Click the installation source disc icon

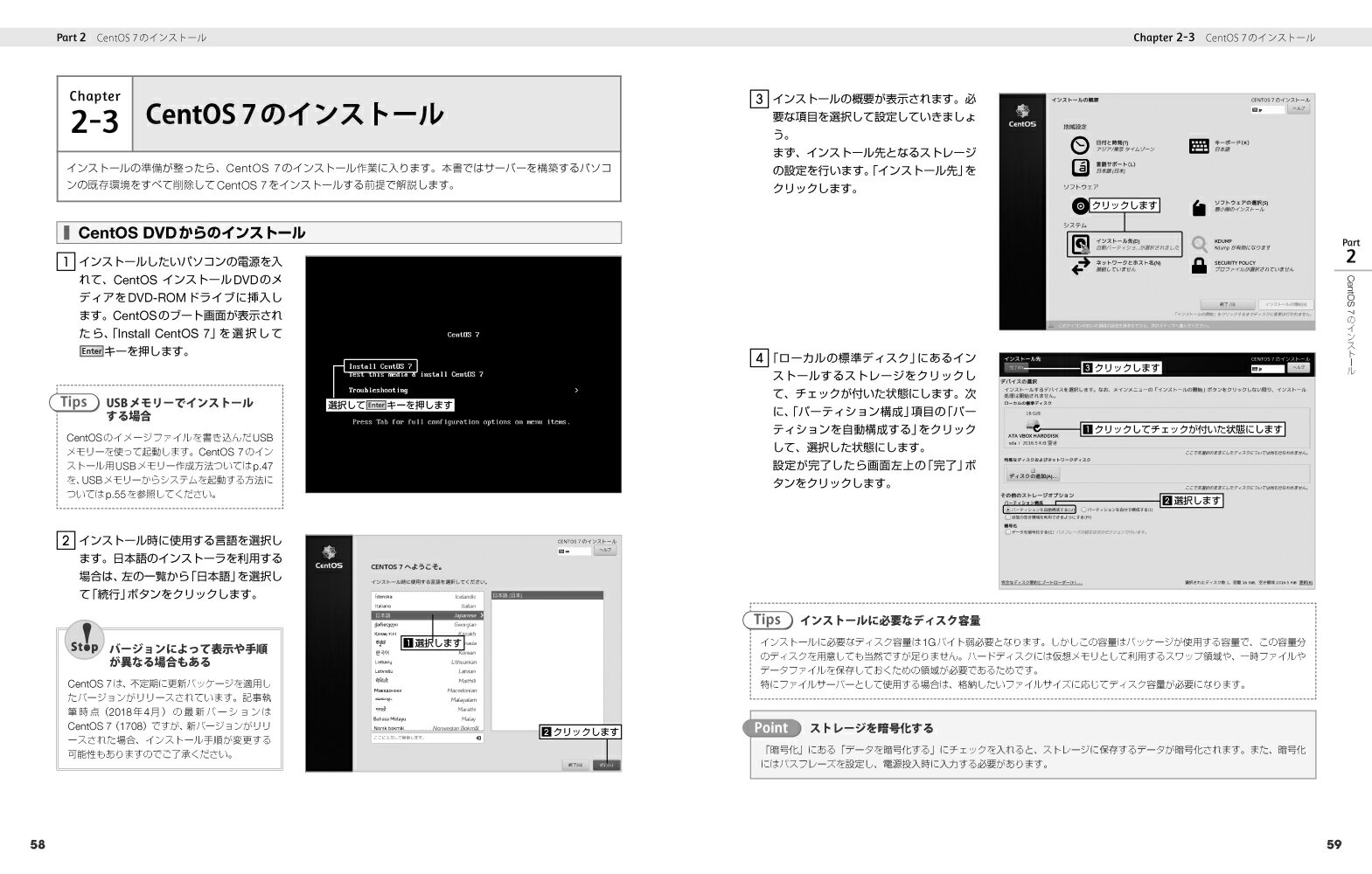pyautogui.click(x=1080, y=206)
